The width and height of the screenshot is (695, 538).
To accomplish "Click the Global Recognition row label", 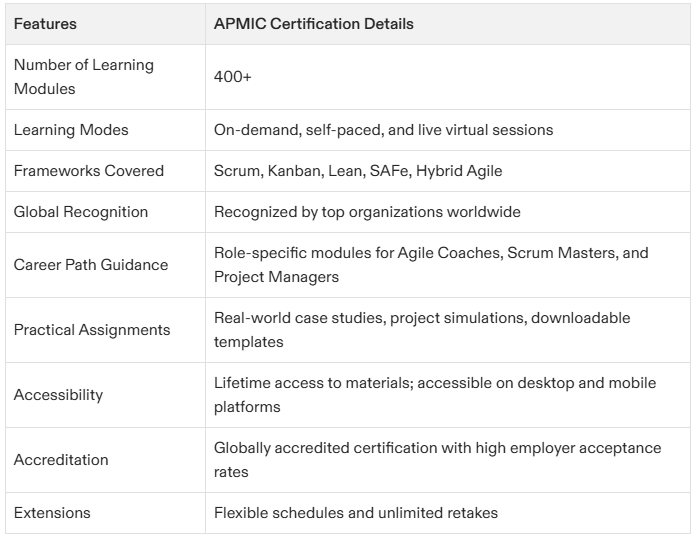I will (81, 212).
